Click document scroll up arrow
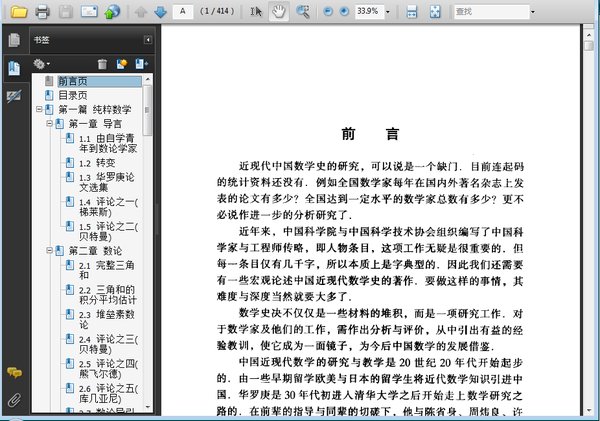 (589, 35)
